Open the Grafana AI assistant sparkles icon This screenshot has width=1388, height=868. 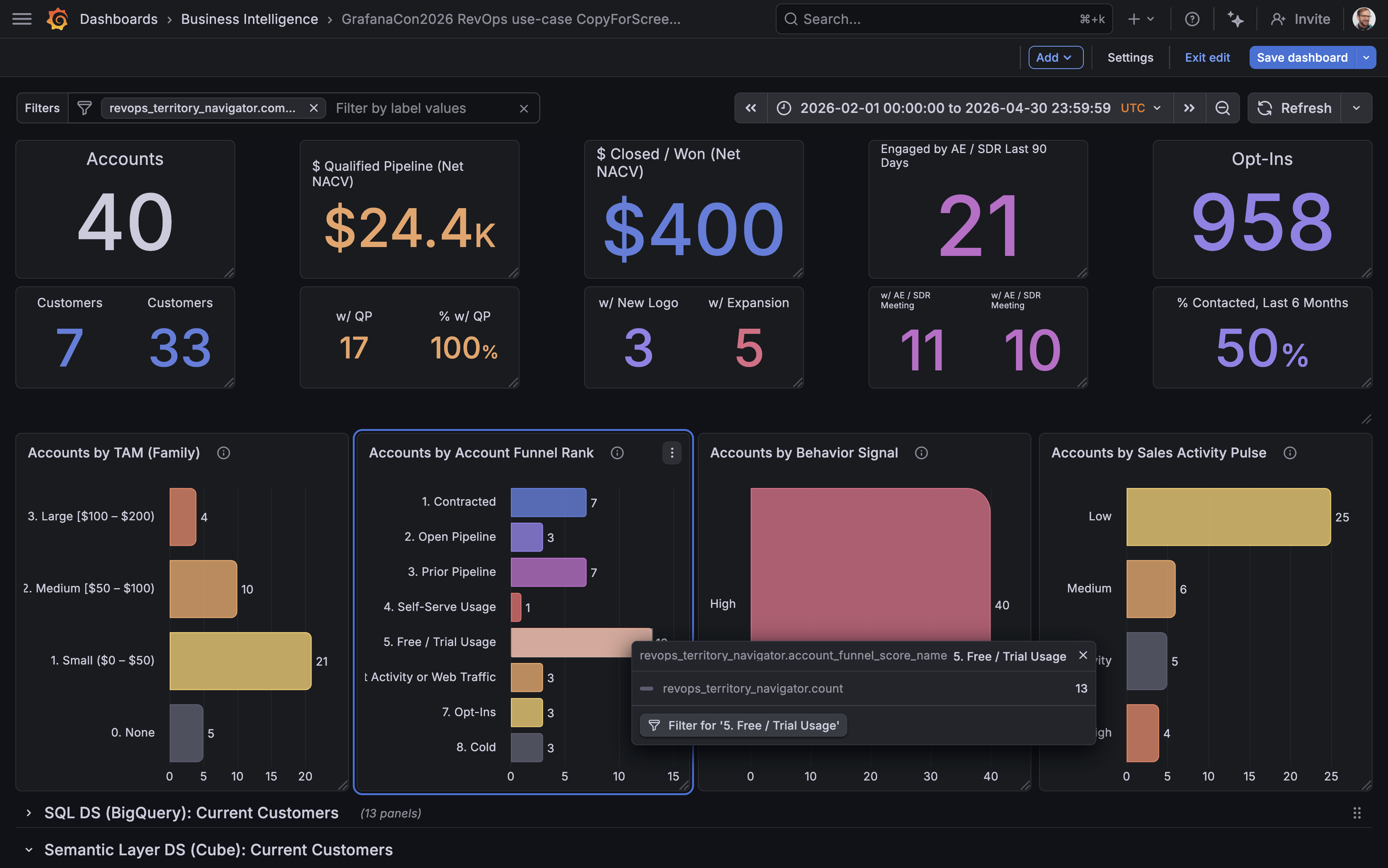(x=1236, y=19)
